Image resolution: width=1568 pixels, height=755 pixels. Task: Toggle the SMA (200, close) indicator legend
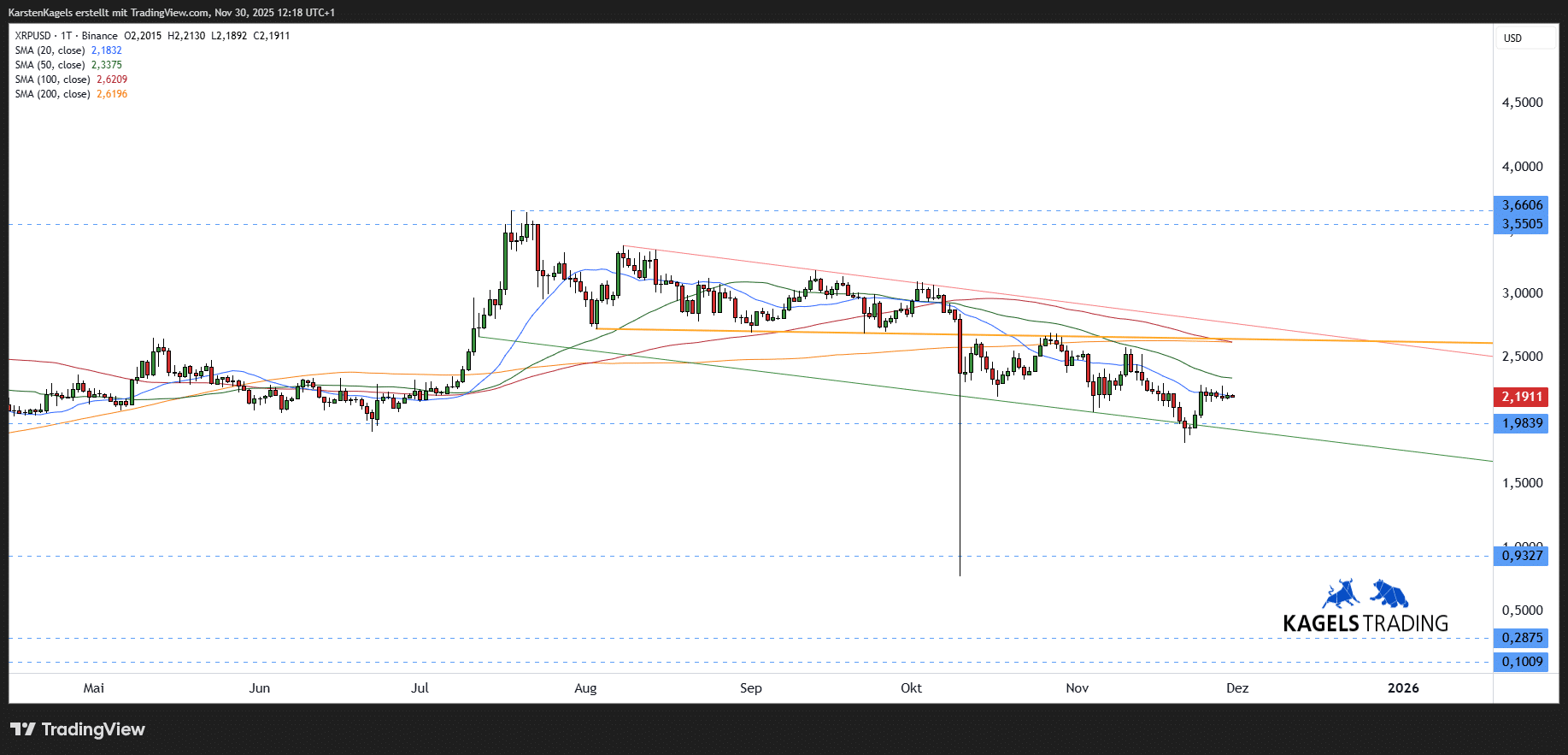(52, 94)
